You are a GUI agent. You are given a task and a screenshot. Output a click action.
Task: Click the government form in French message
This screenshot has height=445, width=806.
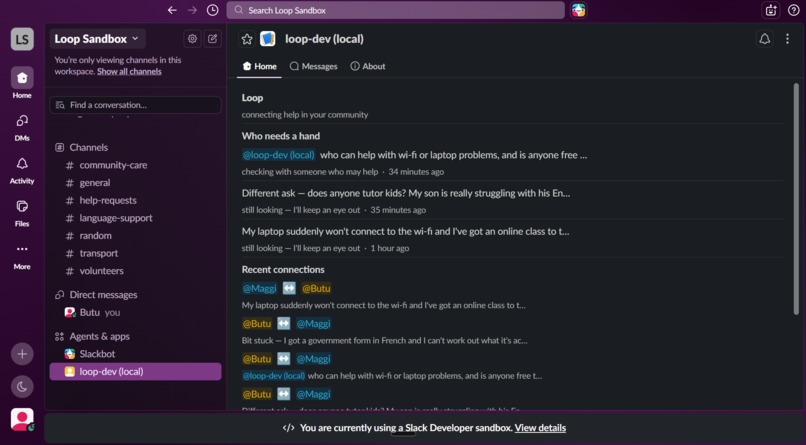[x=384, y=341]
